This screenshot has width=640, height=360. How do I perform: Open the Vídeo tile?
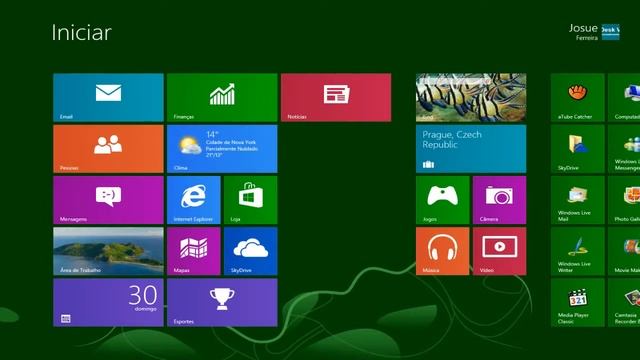click(500, 251)
